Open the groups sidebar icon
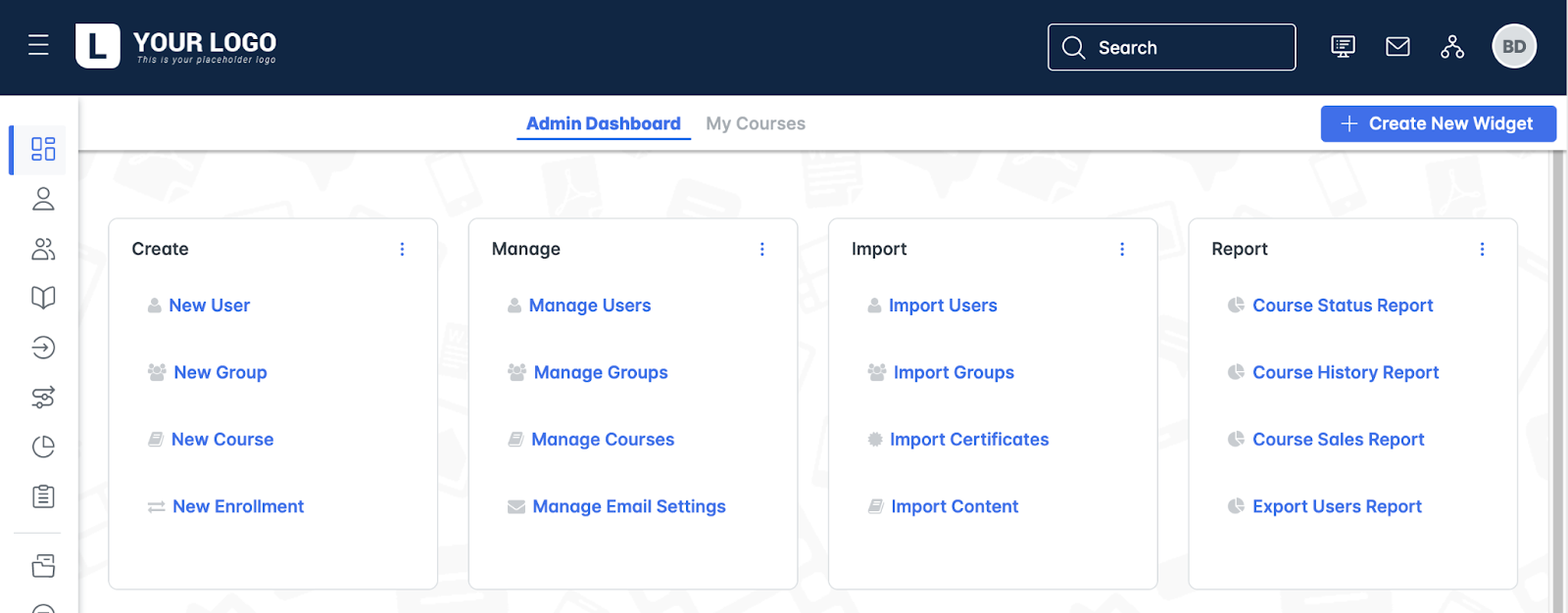This screenshot has height=613, width=1568. [x=43, y=249]
